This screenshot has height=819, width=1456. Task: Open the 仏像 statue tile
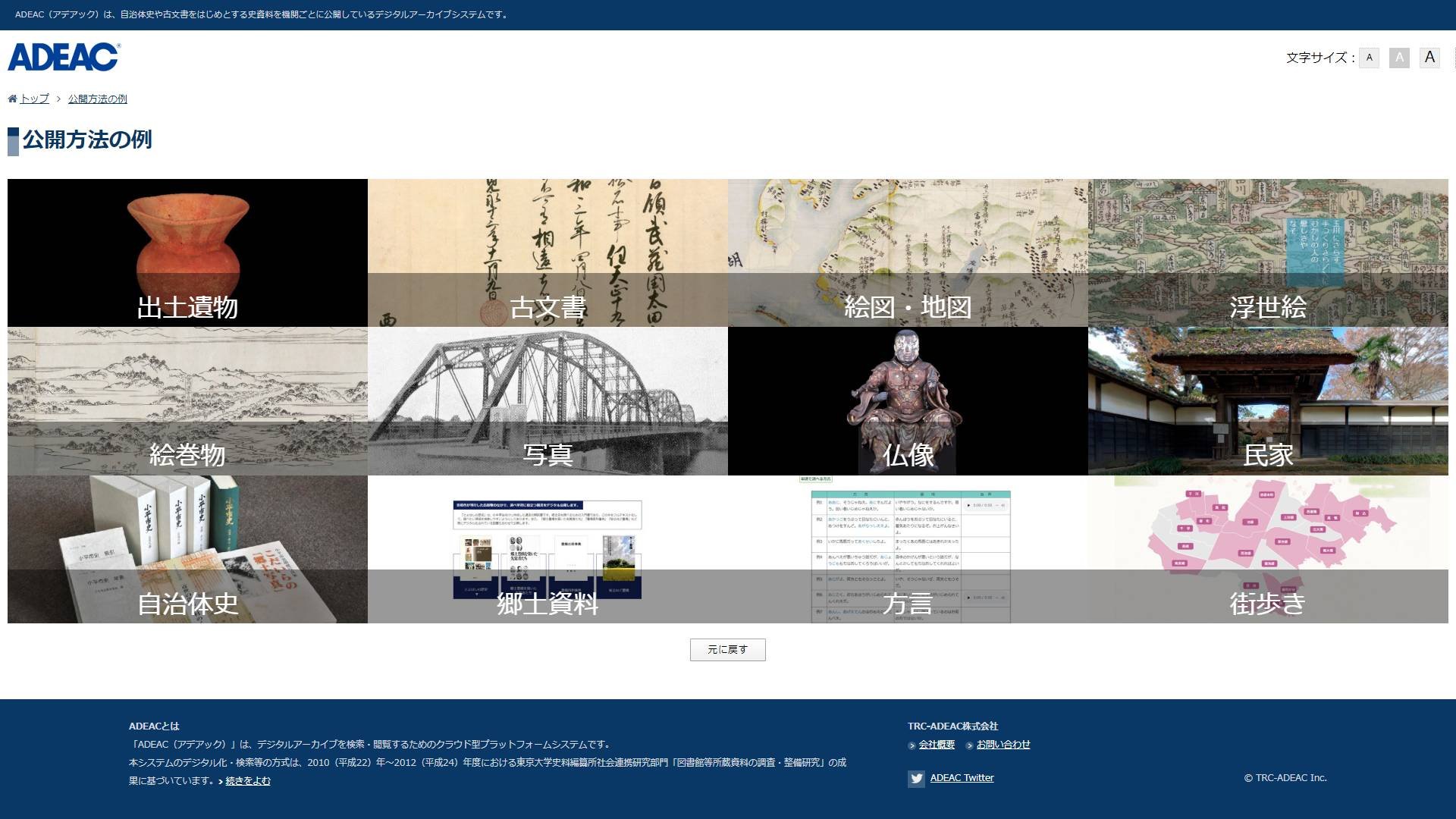click(x=908, y=401)
